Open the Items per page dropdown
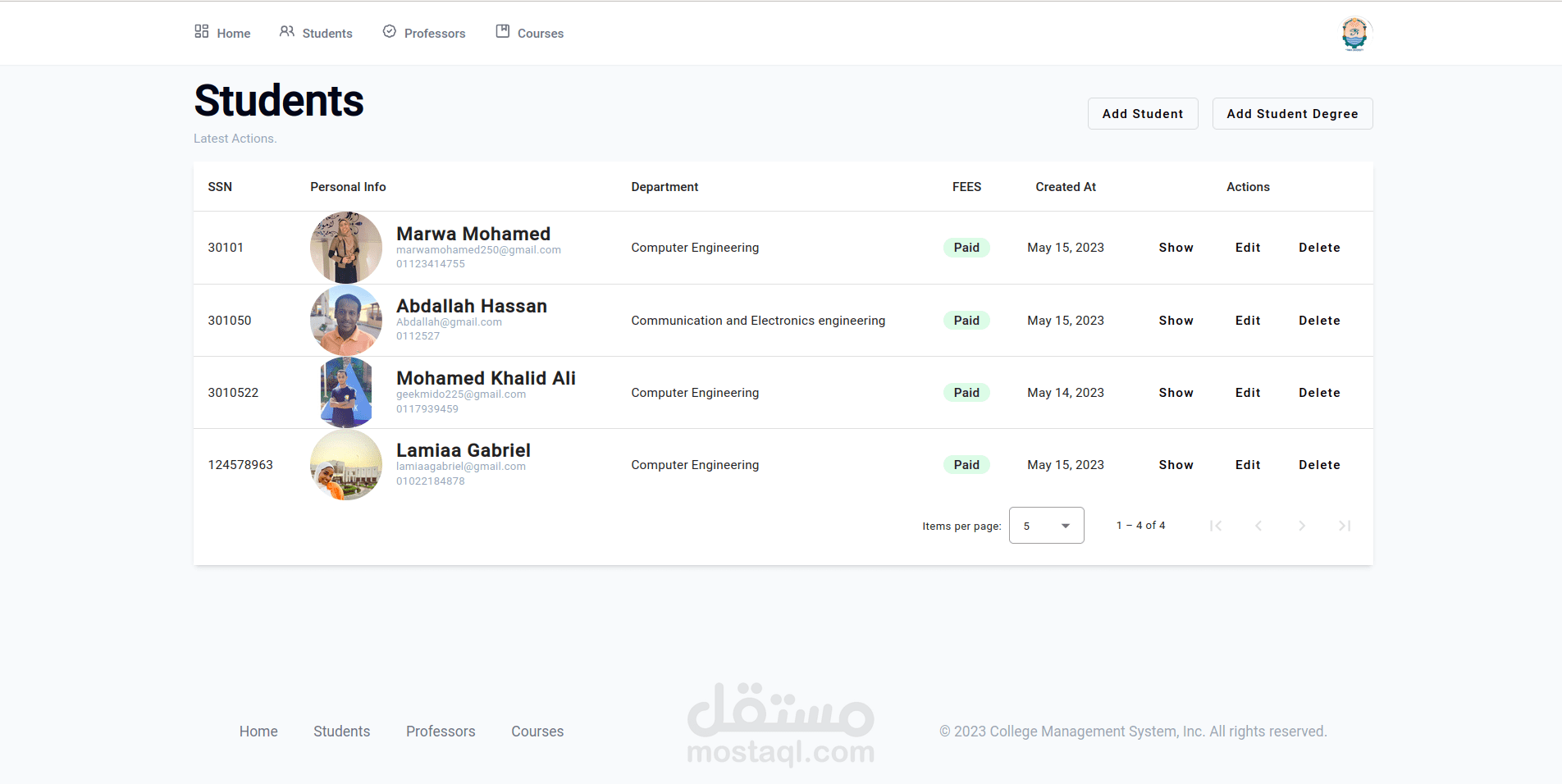 (x=1046, y=526)
